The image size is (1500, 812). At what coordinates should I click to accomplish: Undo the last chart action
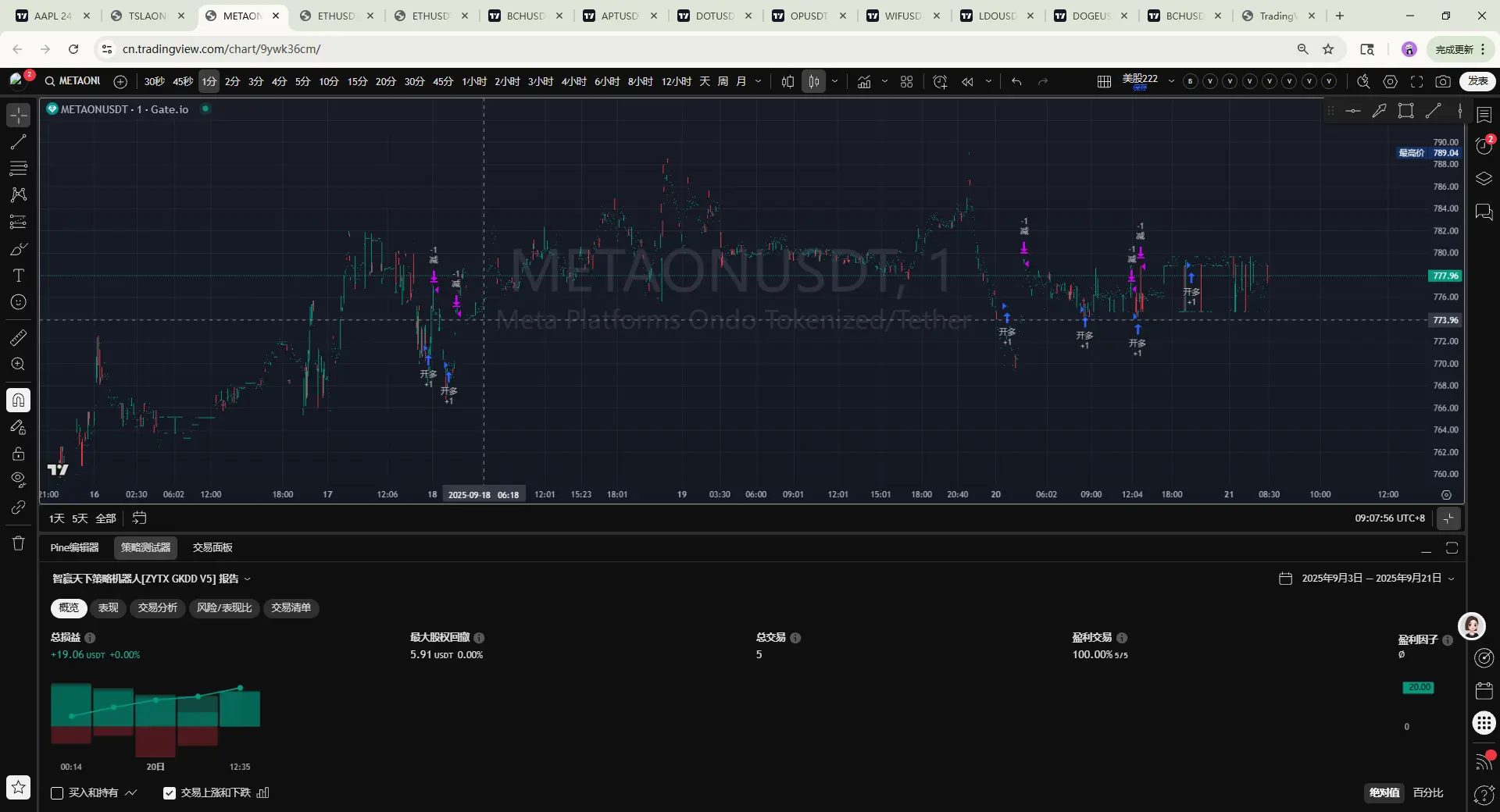tap(1016, 81)
